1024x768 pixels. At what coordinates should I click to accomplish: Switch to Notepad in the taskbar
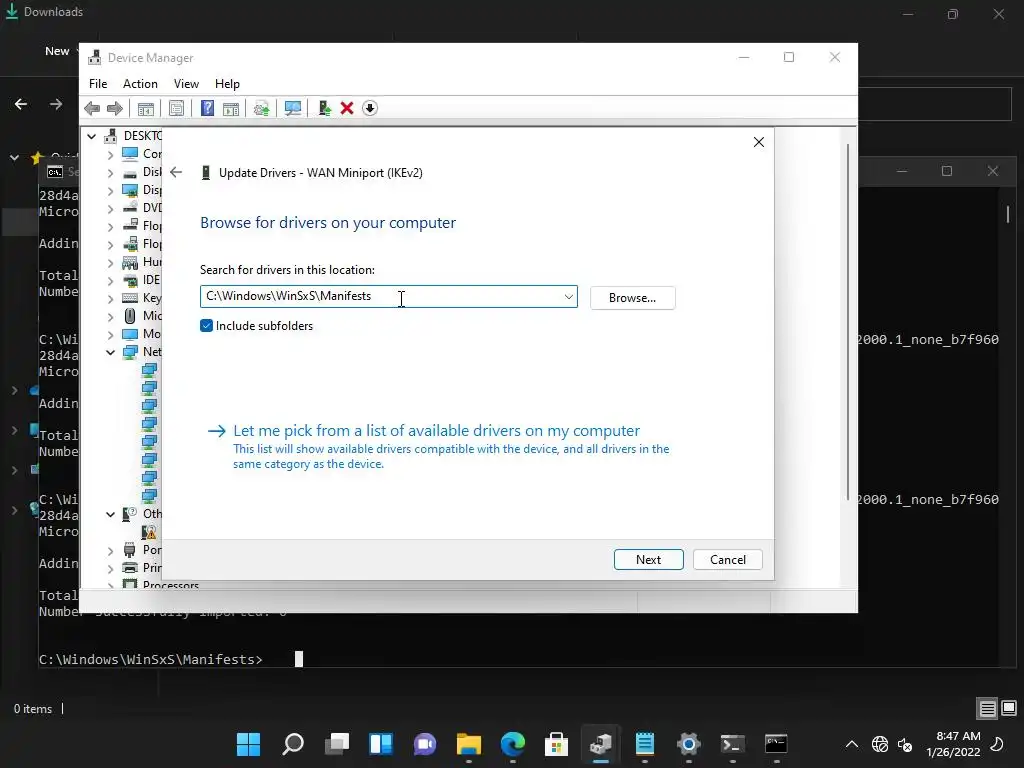(645, 744)
